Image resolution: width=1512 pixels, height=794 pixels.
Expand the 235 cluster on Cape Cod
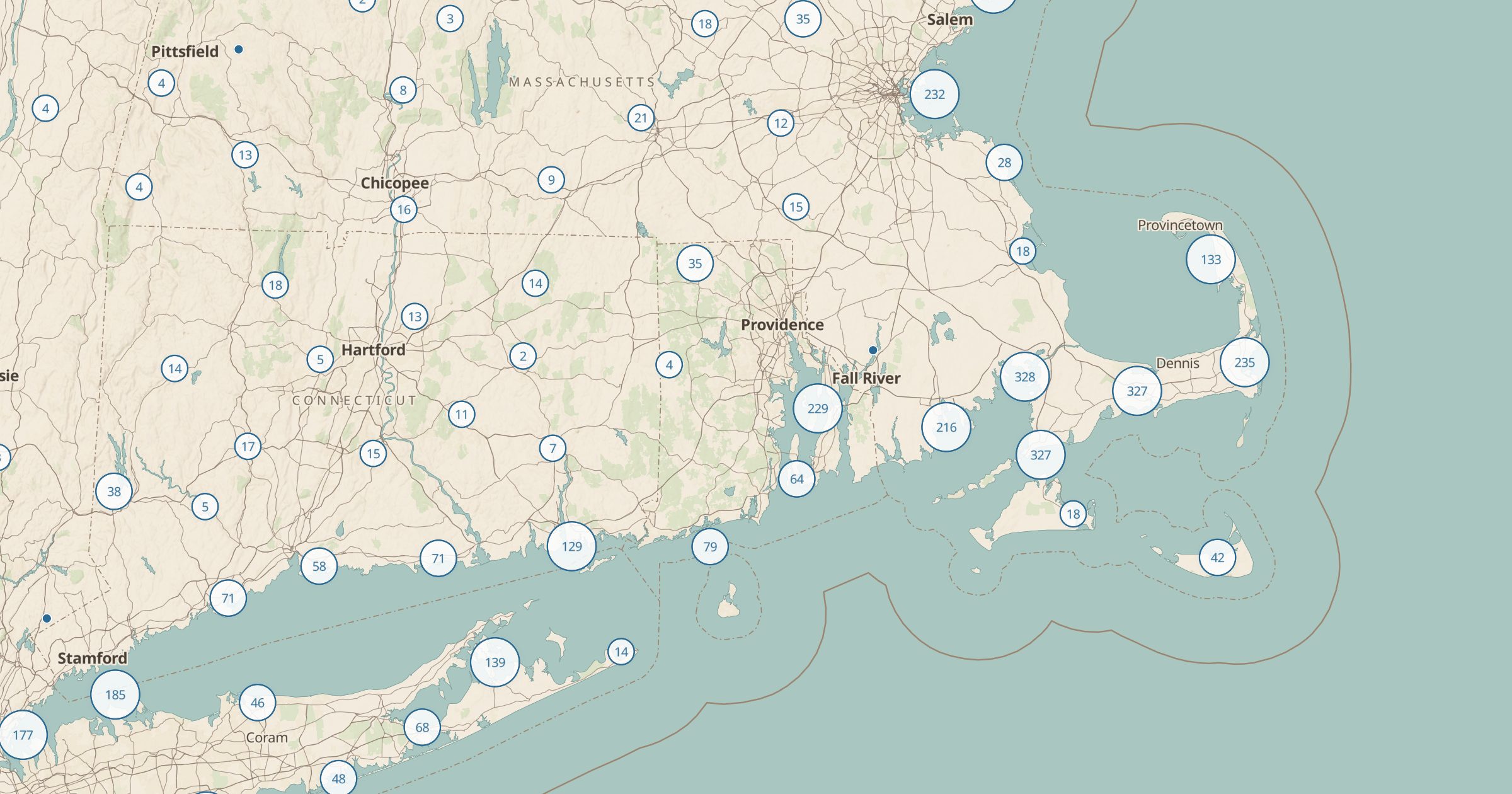[x=1244, y=362]
